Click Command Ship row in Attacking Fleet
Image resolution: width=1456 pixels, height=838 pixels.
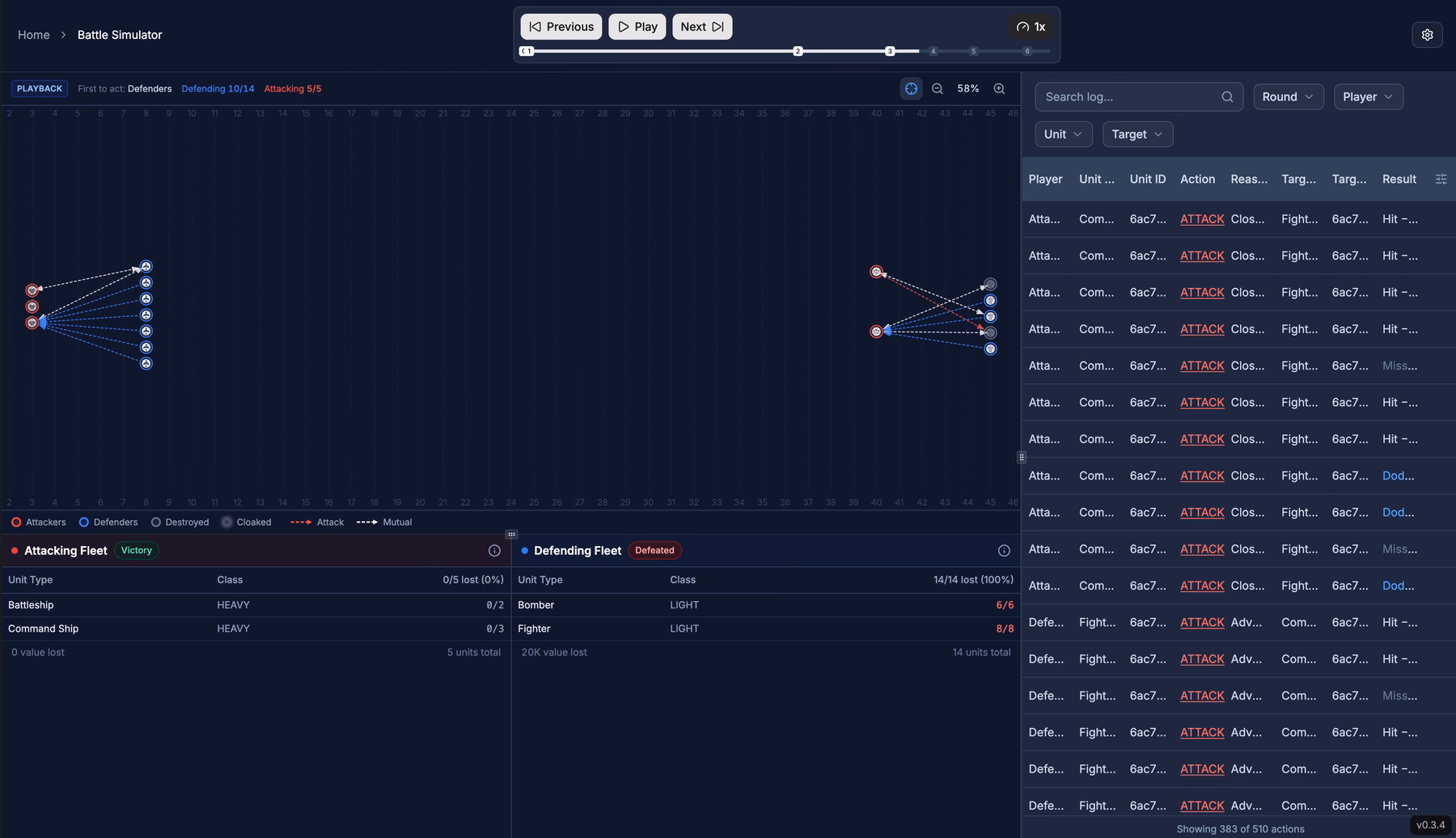[x=256, y=628]
